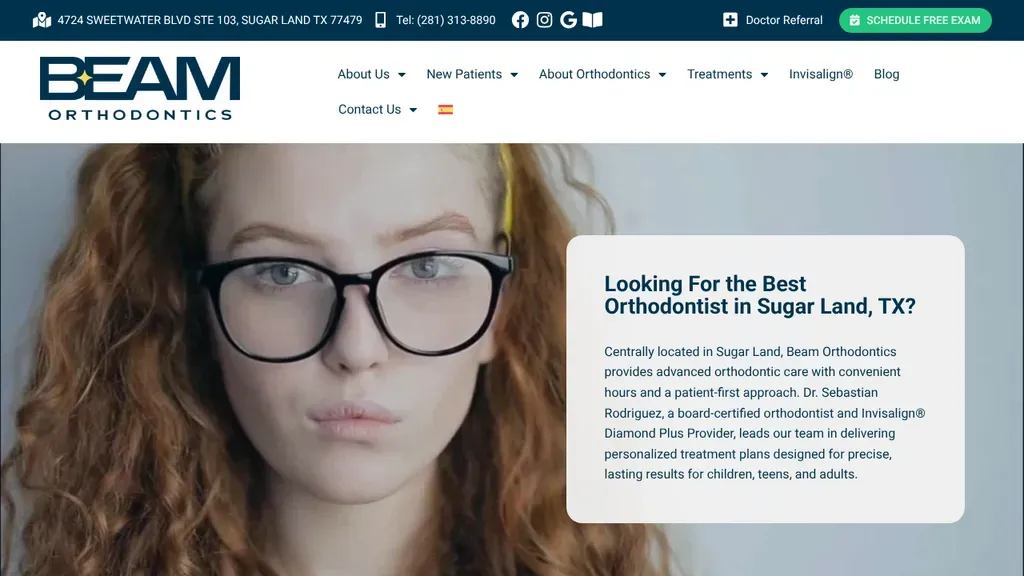Click the Looking For the Best Orthodontist heading
This screenshot has width=1024, height=576.
760,295
